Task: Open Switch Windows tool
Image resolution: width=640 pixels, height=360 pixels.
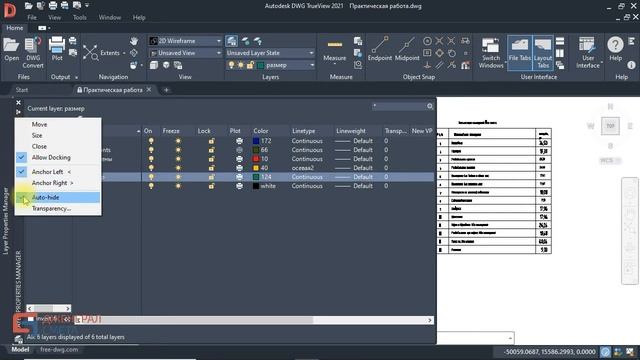Action: (x=491, y=53)
